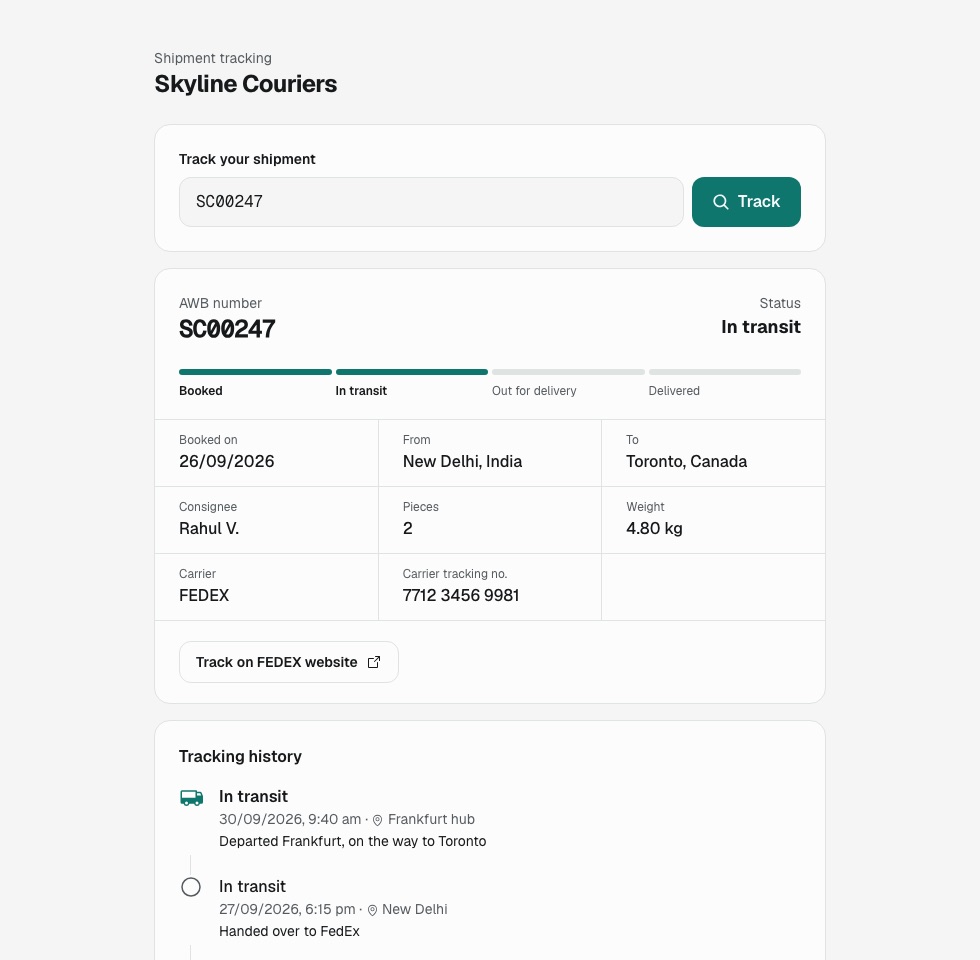Click the 'Out for delivery' step label
The height and width of the screenshot is (960, 980).
pyautogui.click(x=534, y=391)
